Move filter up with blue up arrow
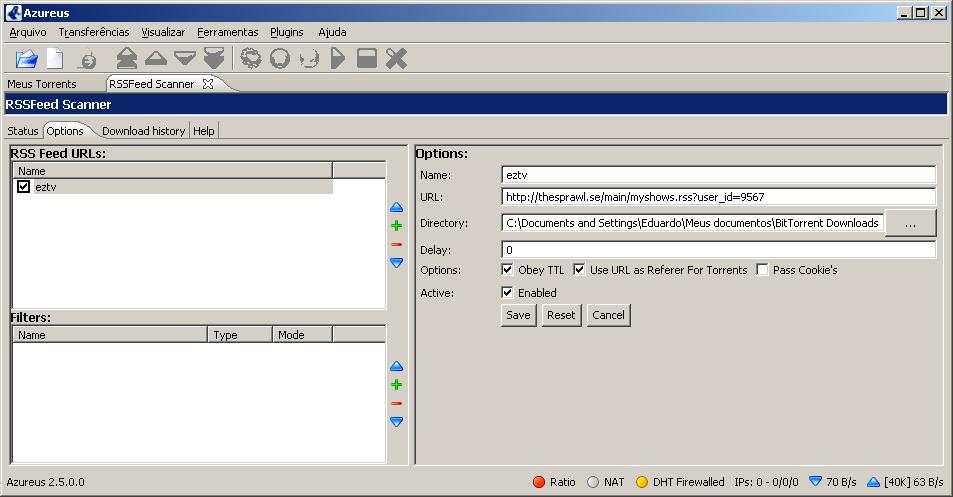This screenshot has height=497, width=953. (396, 366)
